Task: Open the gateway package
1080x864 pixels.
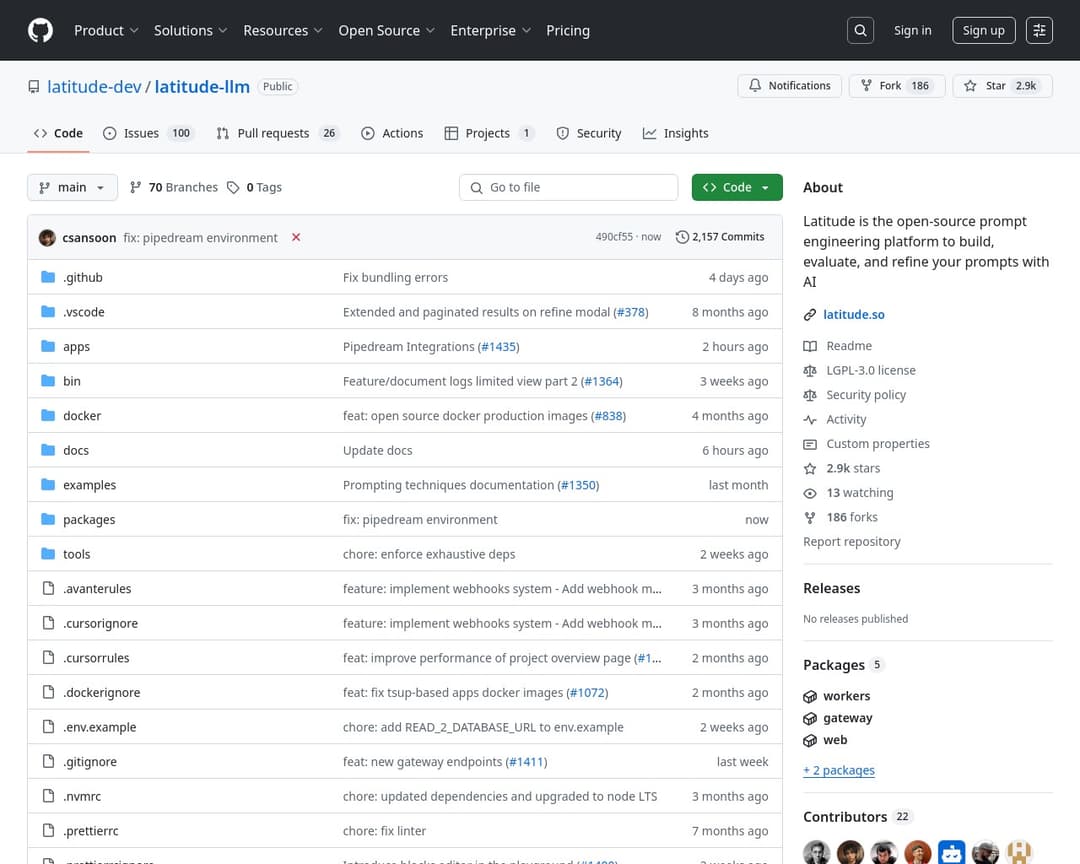Action: click(x=847, y=718)
